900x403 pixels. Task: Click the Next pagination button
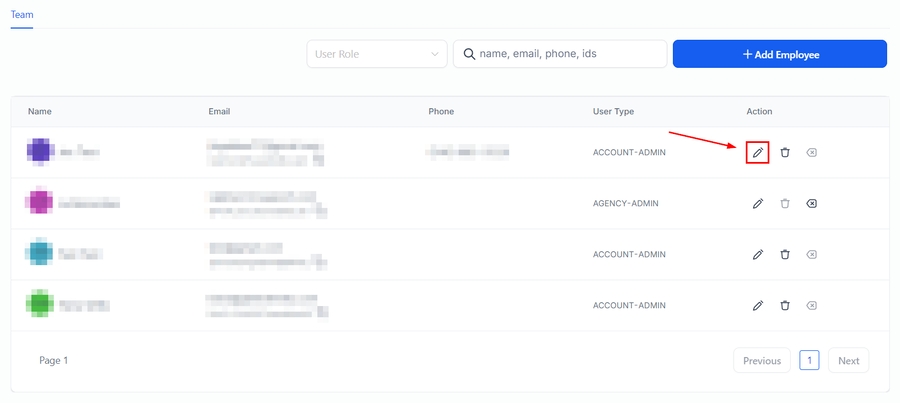tap(848, 361)
